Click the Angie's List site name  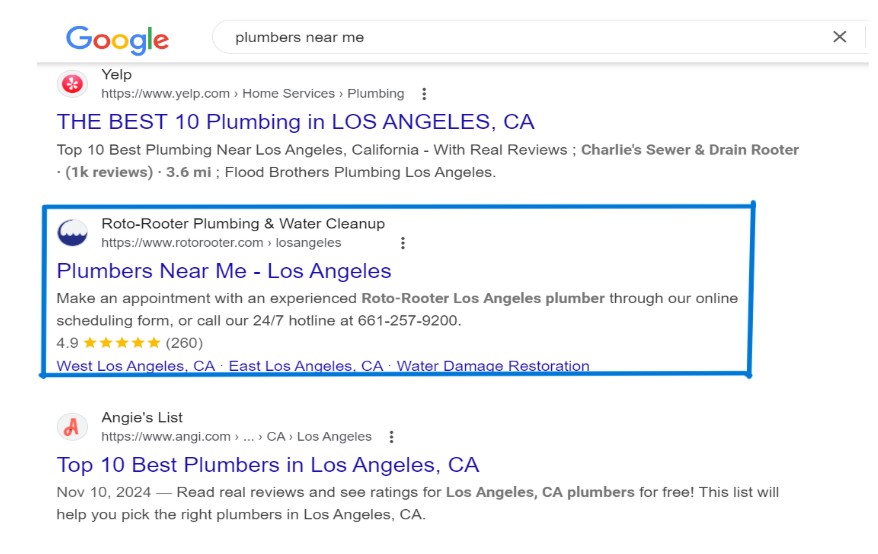[142, 417]
